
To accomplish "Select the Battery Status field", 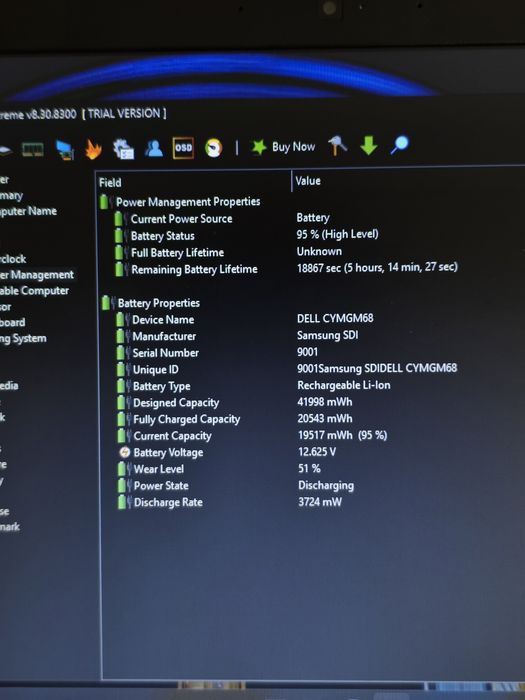I will click(x=162, y=235).
